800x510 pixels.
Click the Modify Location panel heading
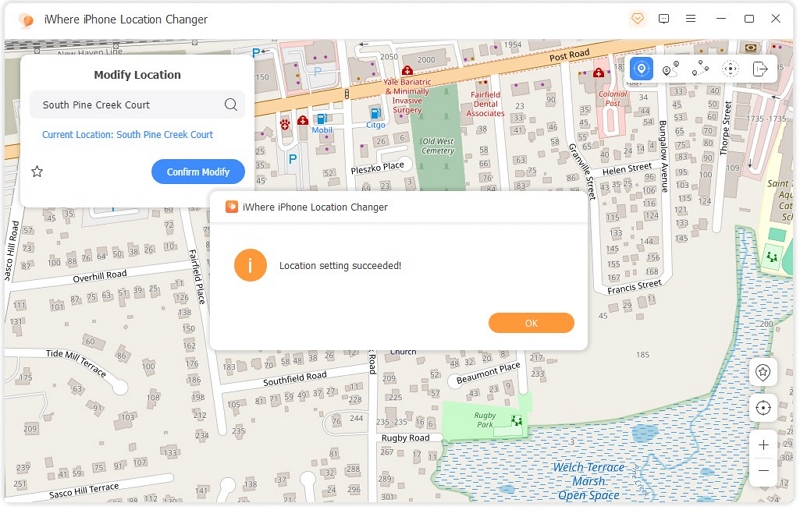137,75
